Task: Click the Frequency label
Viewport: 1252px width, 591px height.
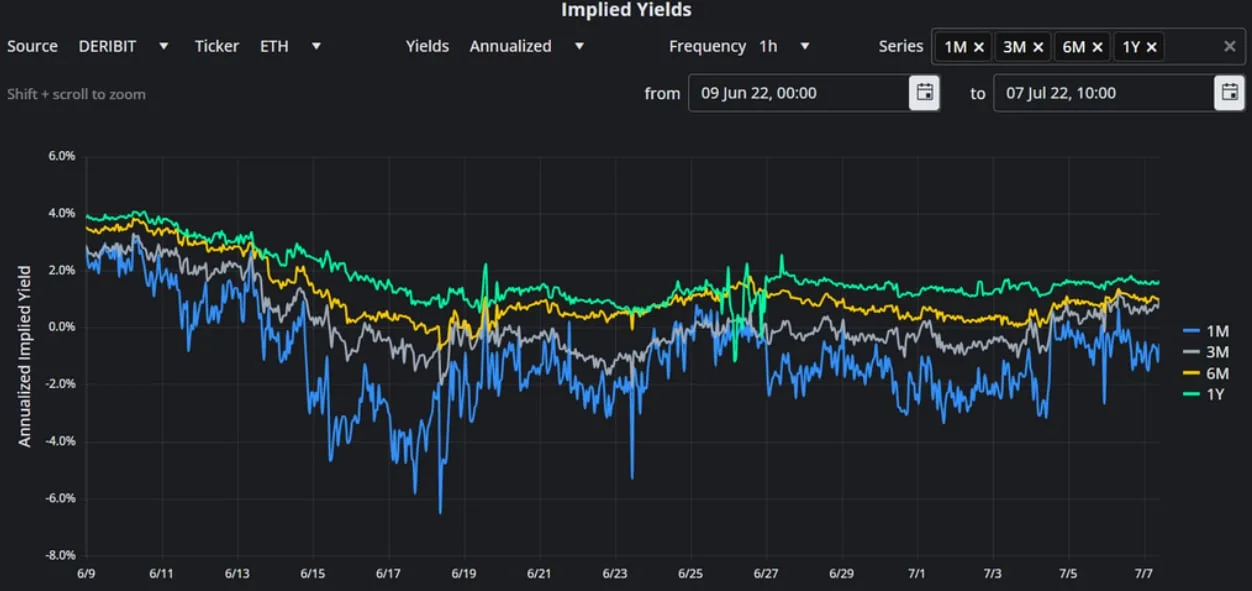Action: 707,46
